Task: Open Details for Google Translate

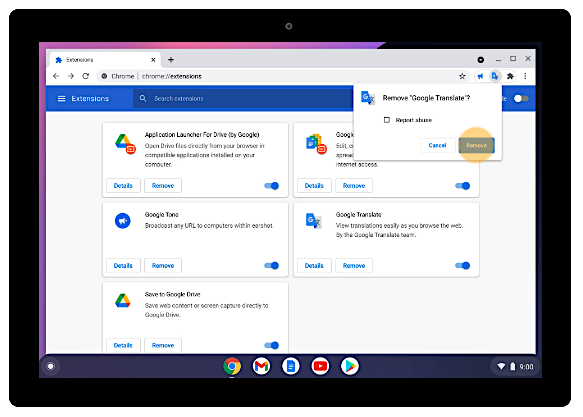Action: tap(314, 266)
